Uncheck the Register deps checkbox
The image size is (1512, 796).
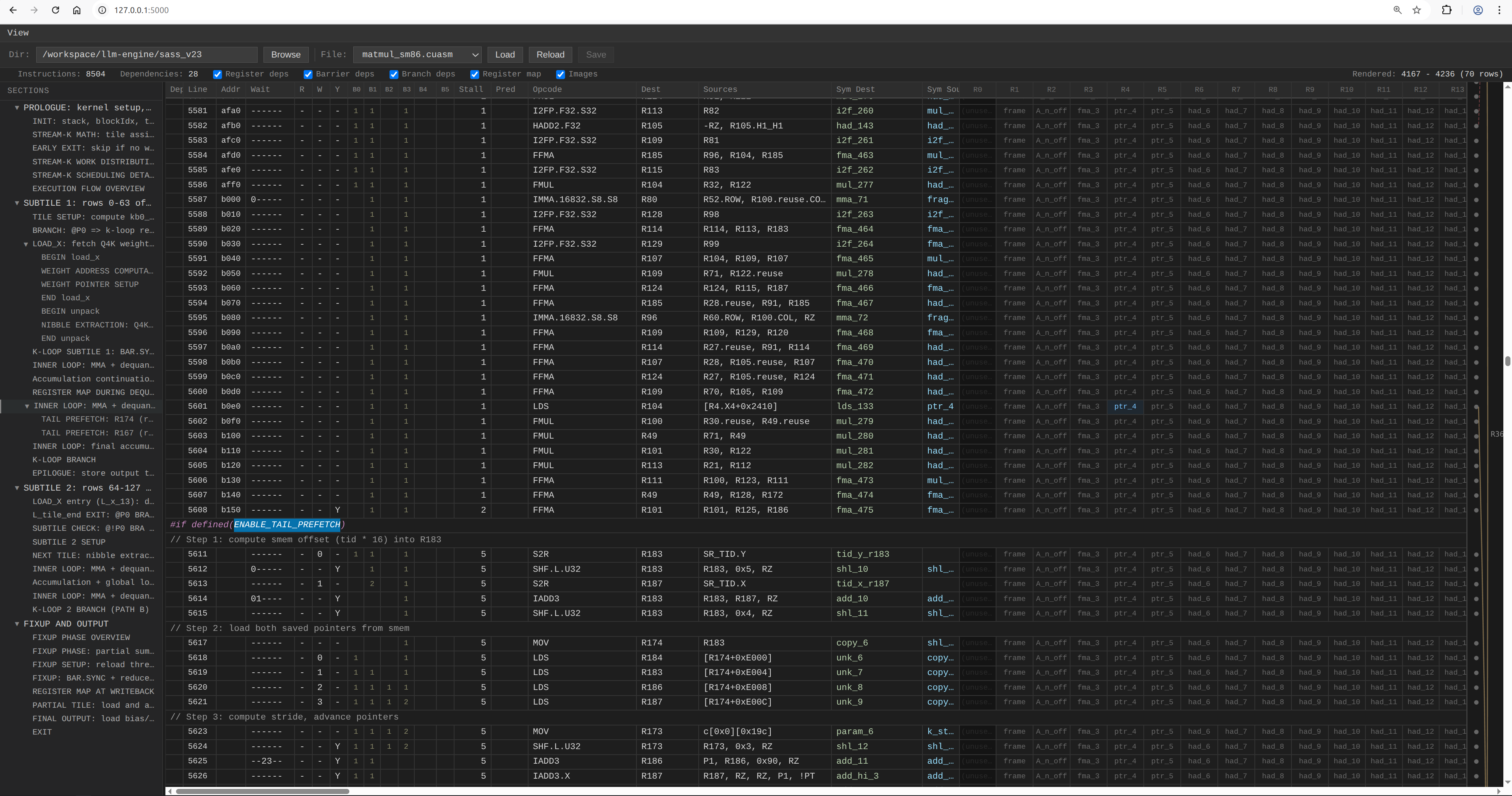[x=217, y=74]
